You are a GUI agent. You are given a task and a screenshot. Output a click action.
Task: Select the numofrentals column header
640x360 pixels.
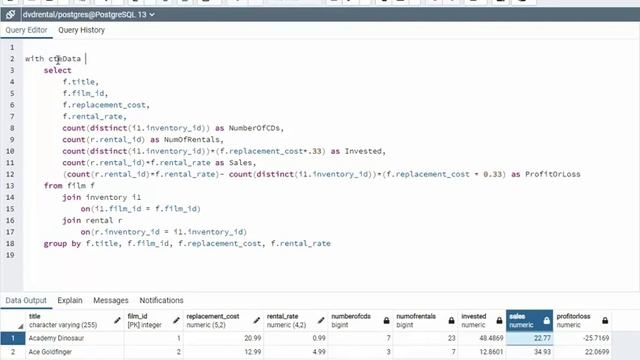(x=425, y=321)
